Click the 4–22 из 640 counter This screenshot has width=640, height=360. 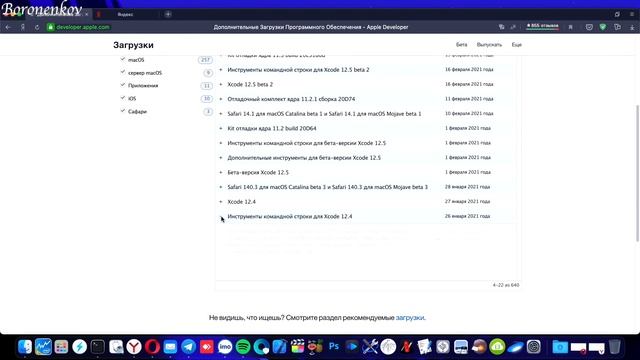[506, 285]
